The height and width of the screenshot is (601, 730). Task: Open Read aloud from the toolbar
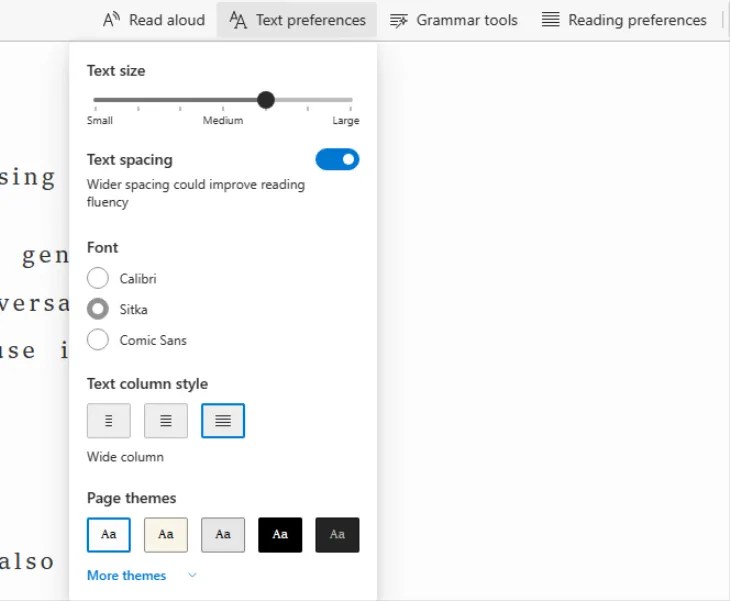(154, 20)
